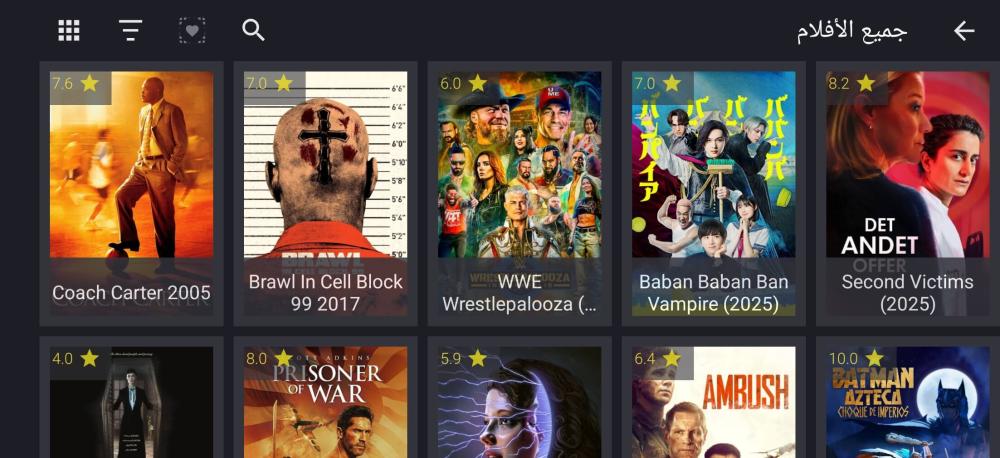Click the جميع الأفلام page title
Image resolution: width=1000 pixels, height=458 pixels.
pyautogui.click(x=851, y=31)
